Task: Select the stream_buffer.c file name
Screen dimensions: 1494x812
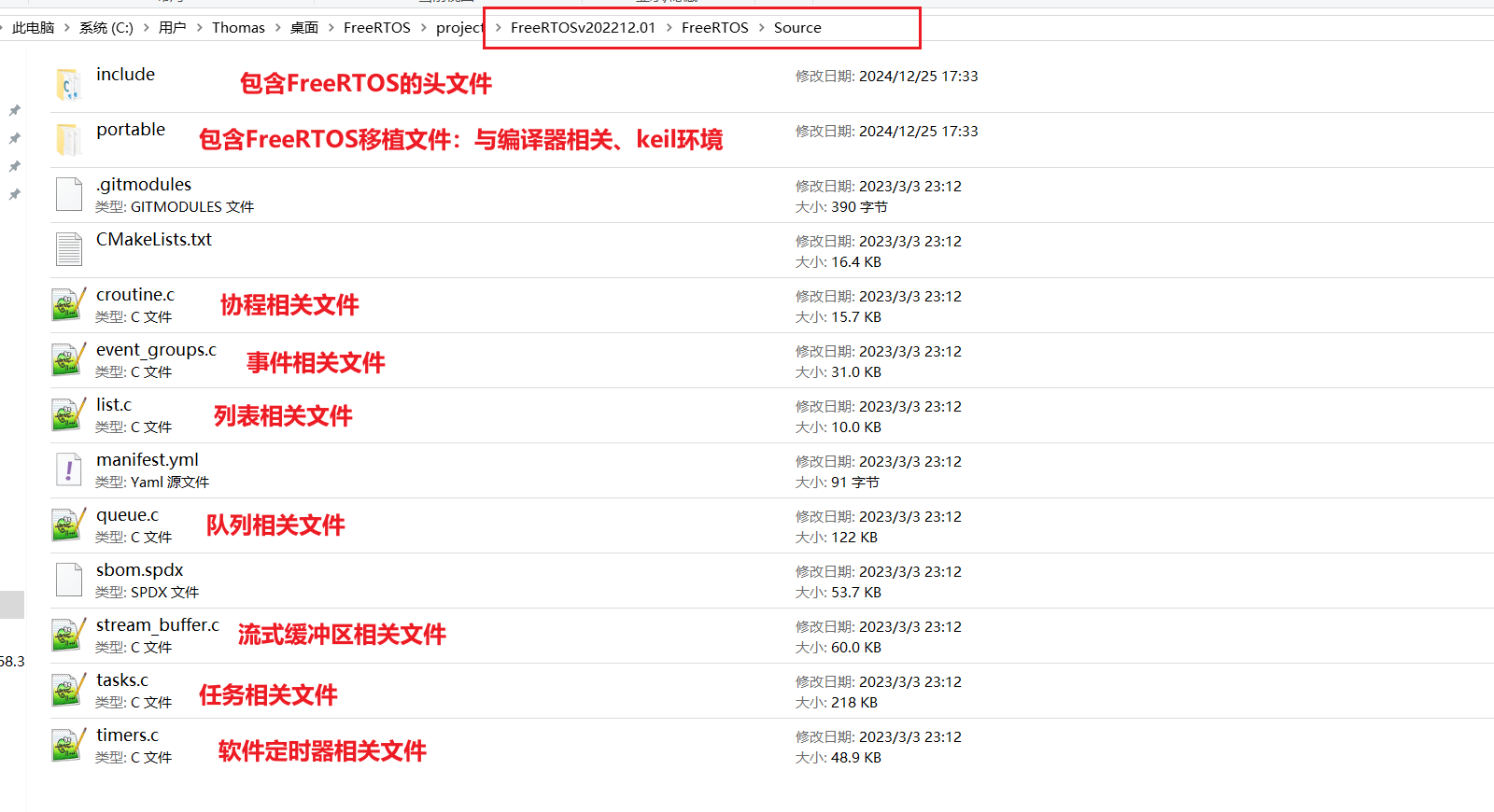Action: pyautogui.click(x=158, y=625)
